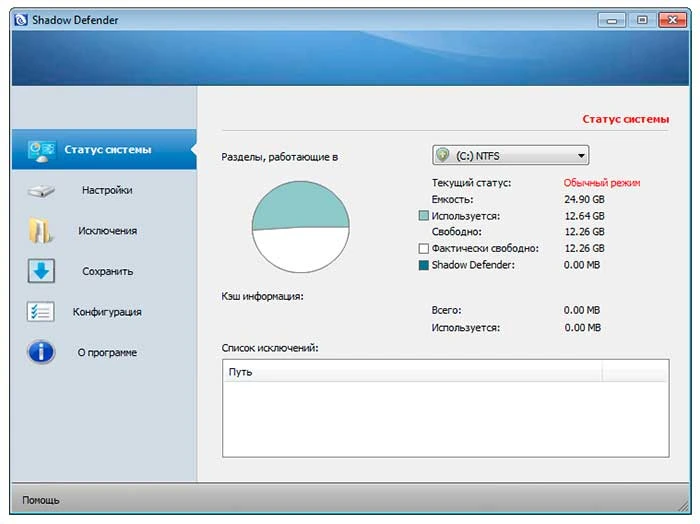Click the О программе info icon
Image resolution: width=700 pixels, height=524 pixels.
click(x=41, y=352)
